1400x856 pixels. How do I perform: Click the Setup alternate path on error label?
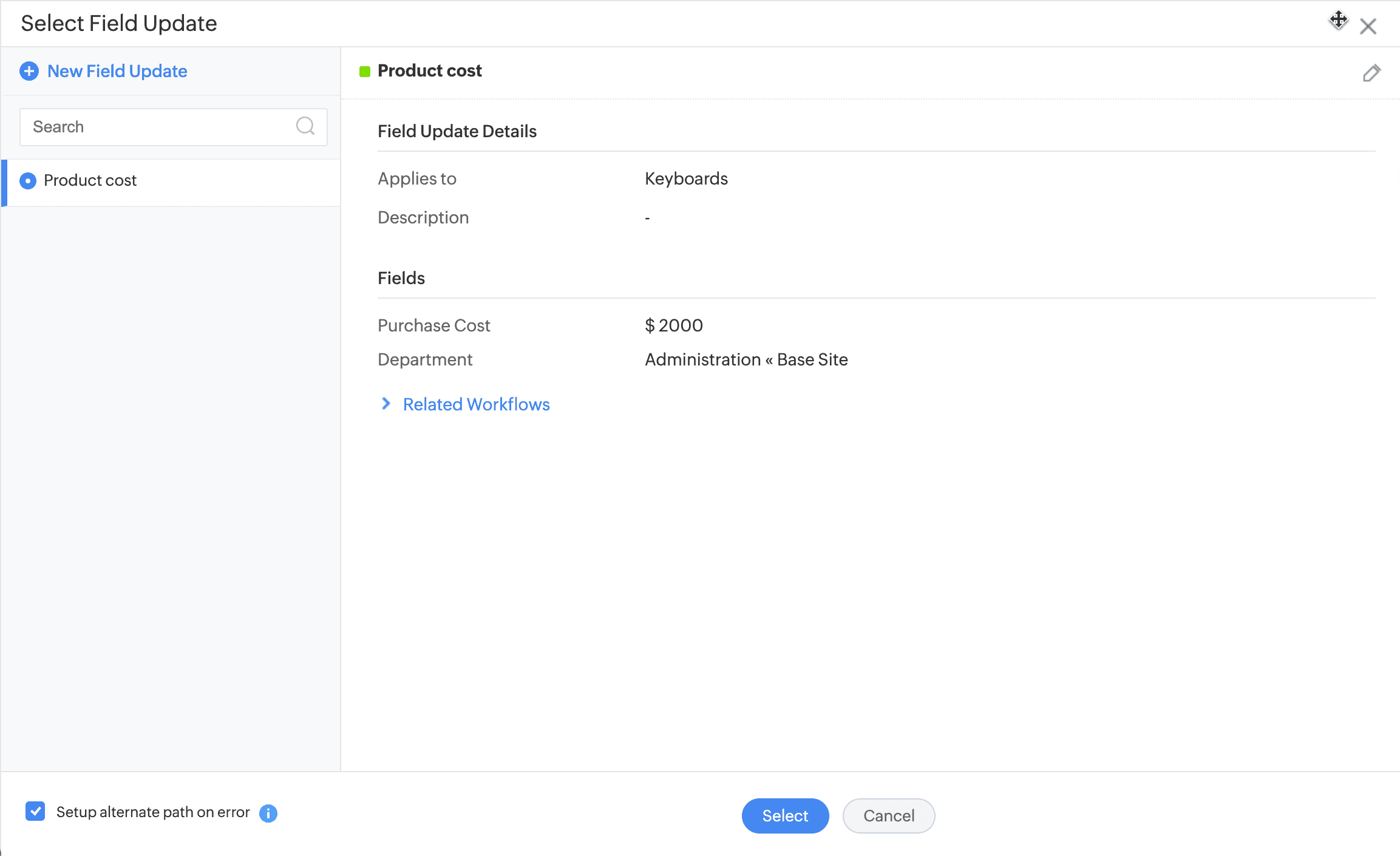click(x=153, y=812)
